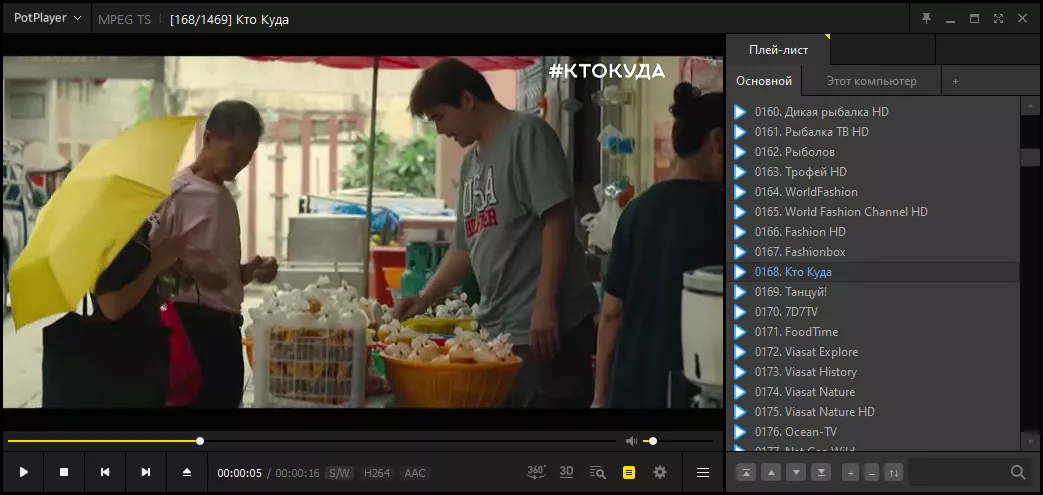Select 0169. Танцуй! channel
1043x495 pixels.
873,291
